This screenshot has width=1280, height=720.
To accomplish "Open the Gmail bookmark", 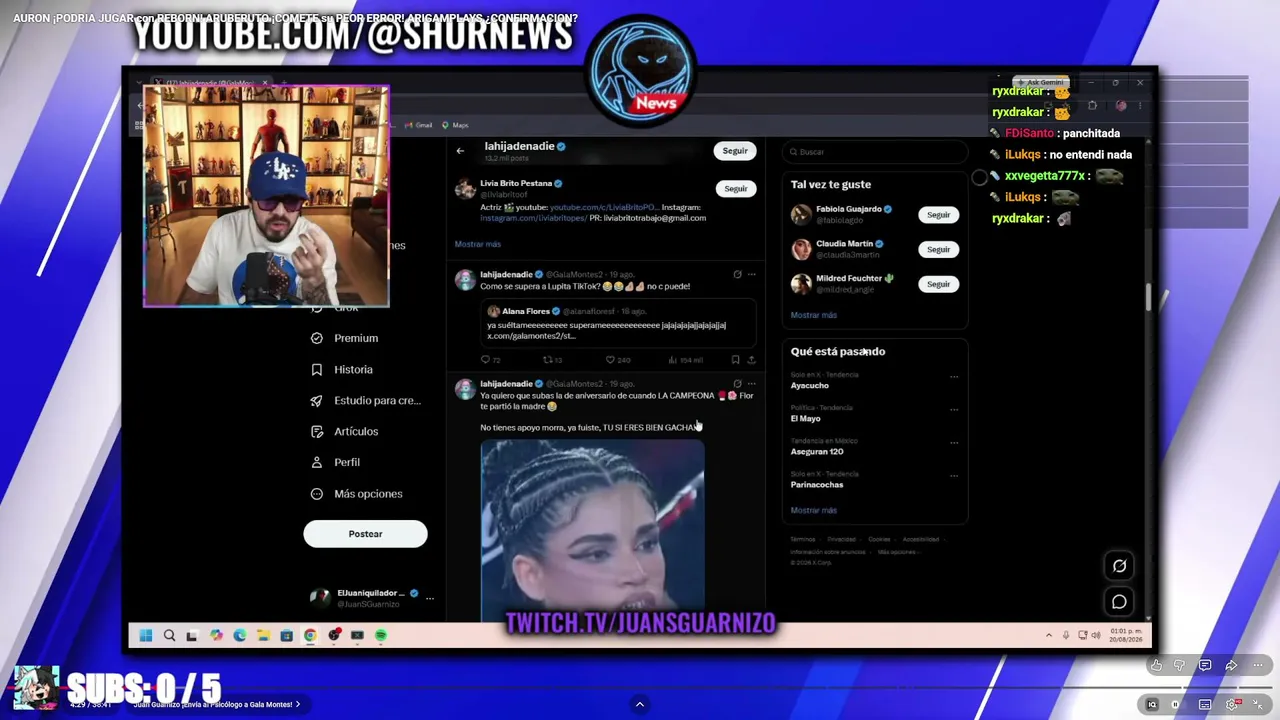I will click(418, 125).
